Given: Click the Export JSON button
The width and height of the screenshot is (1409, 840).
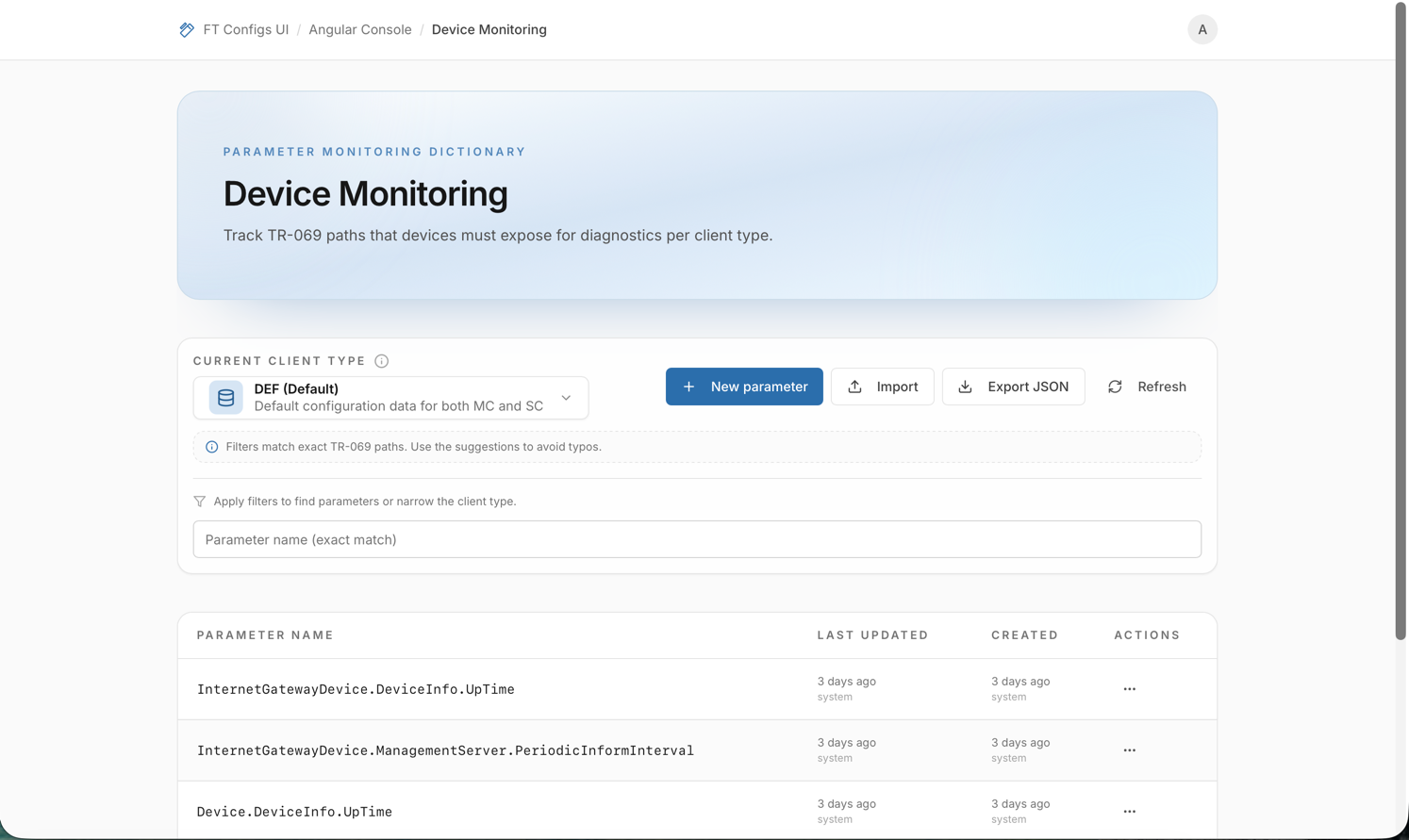Looking at the screenshot, I should click(1014, 387).
